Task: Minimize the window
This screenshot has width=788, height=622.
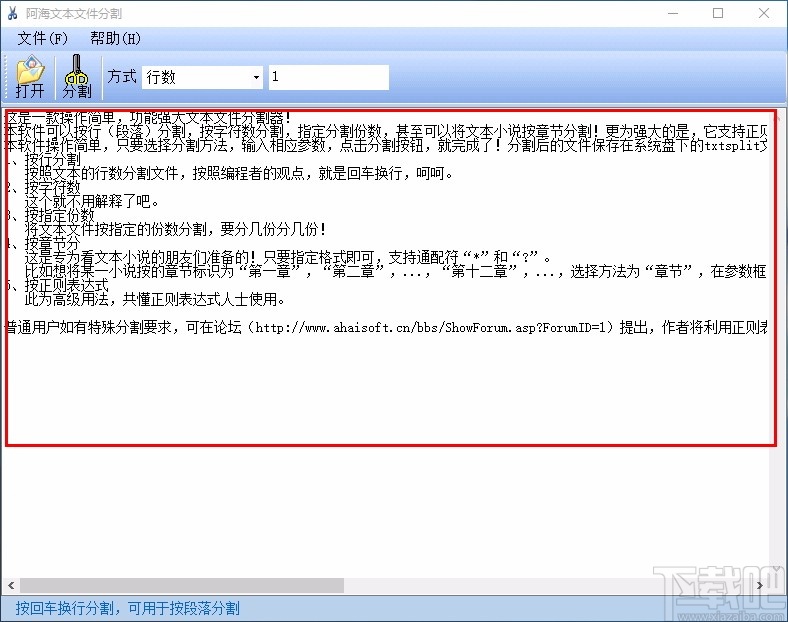Action: pos(673,14)
